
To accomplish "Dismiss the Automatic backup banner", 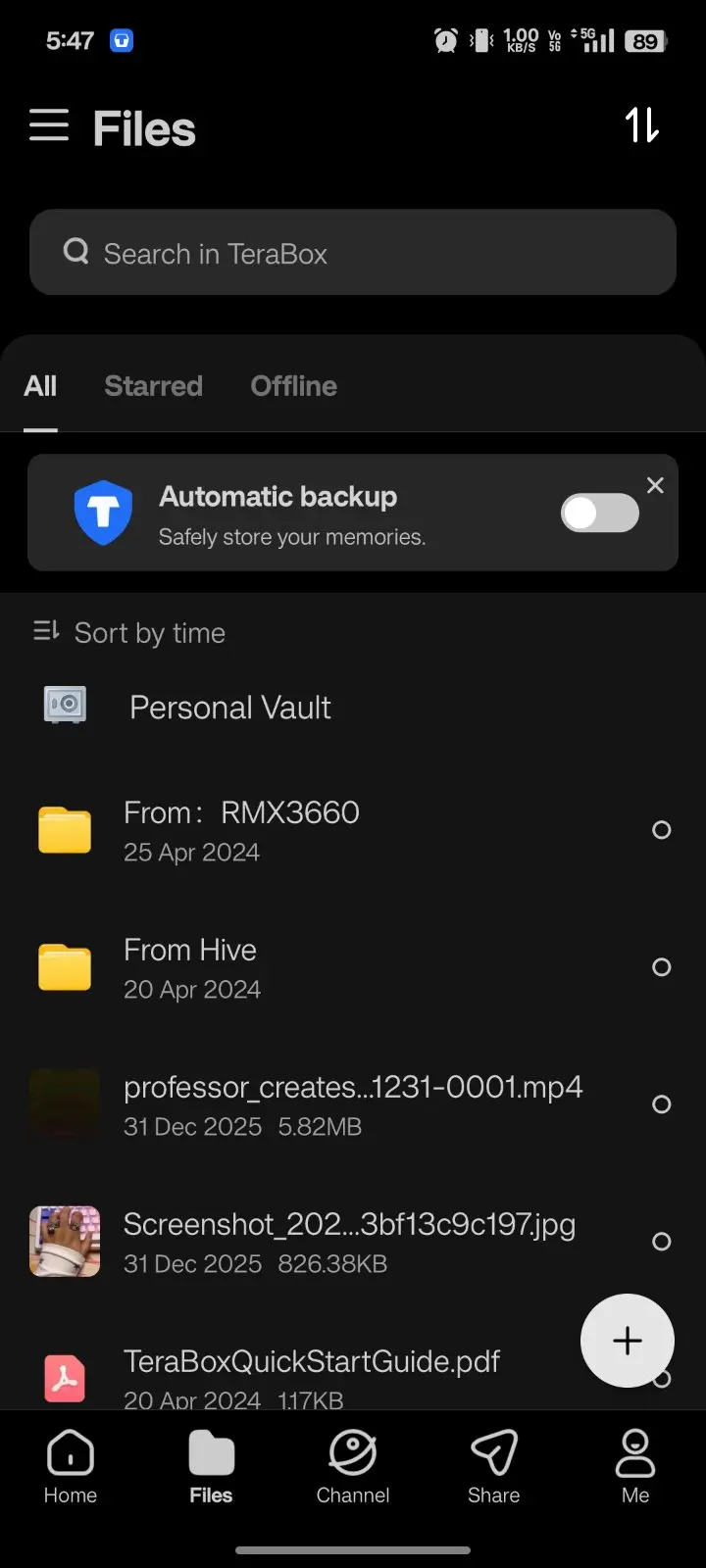I will [x=655, y=485].
